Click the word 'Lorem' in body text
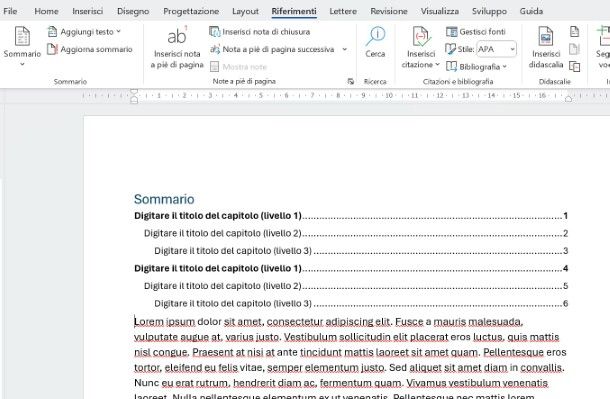Image resolution: width=610 pixels, height=399 pixels. tap(148, 322)
